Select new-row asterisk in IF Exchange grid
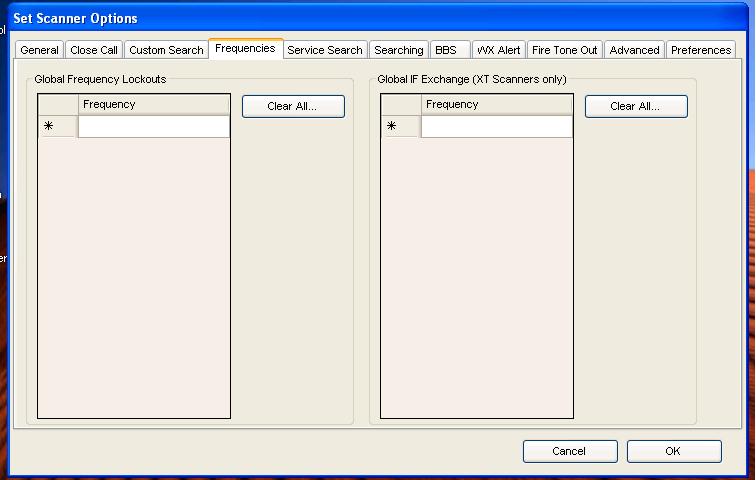 (401, 126)
